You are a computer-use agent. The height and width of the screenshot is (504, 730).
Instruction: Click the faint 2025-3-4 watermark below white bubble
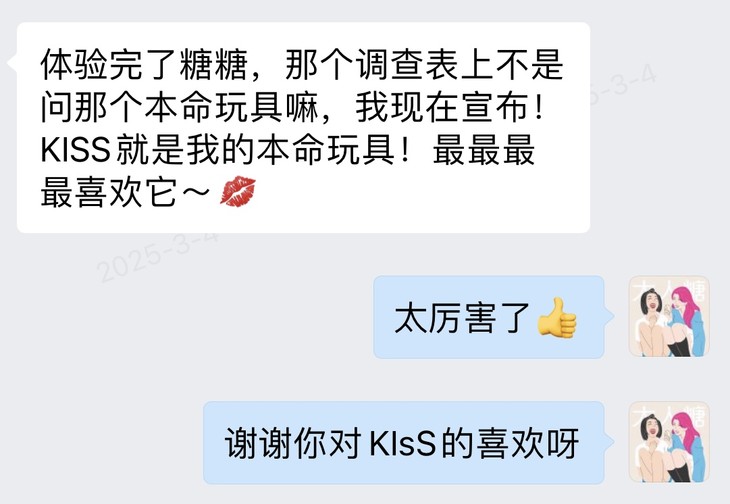click(158, 255)
